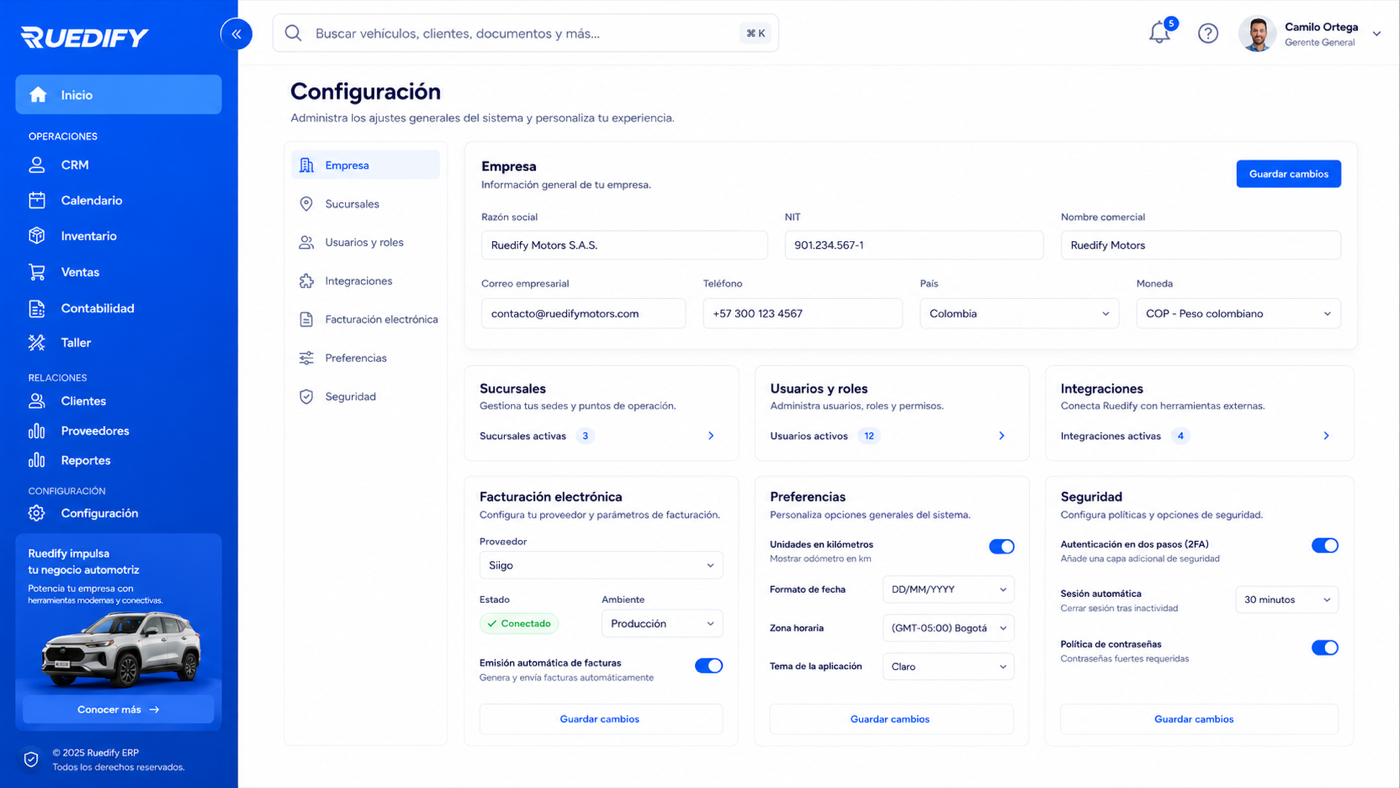Click the Inventario box icon
This screenshot has height=788, width=1400.
[37, 236]
